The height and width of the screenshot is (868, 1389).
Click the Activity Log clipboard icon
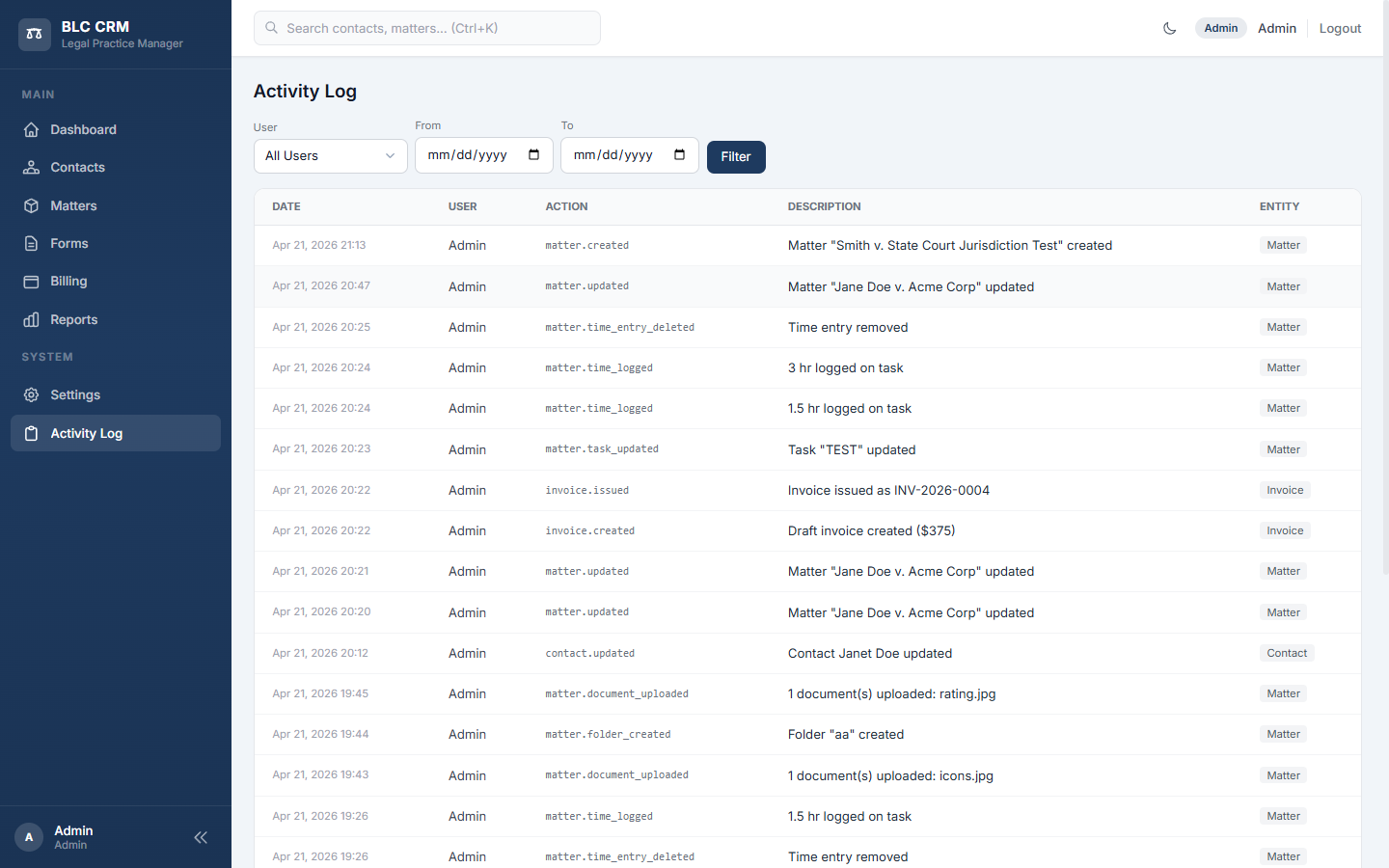(x=32, y=433)
